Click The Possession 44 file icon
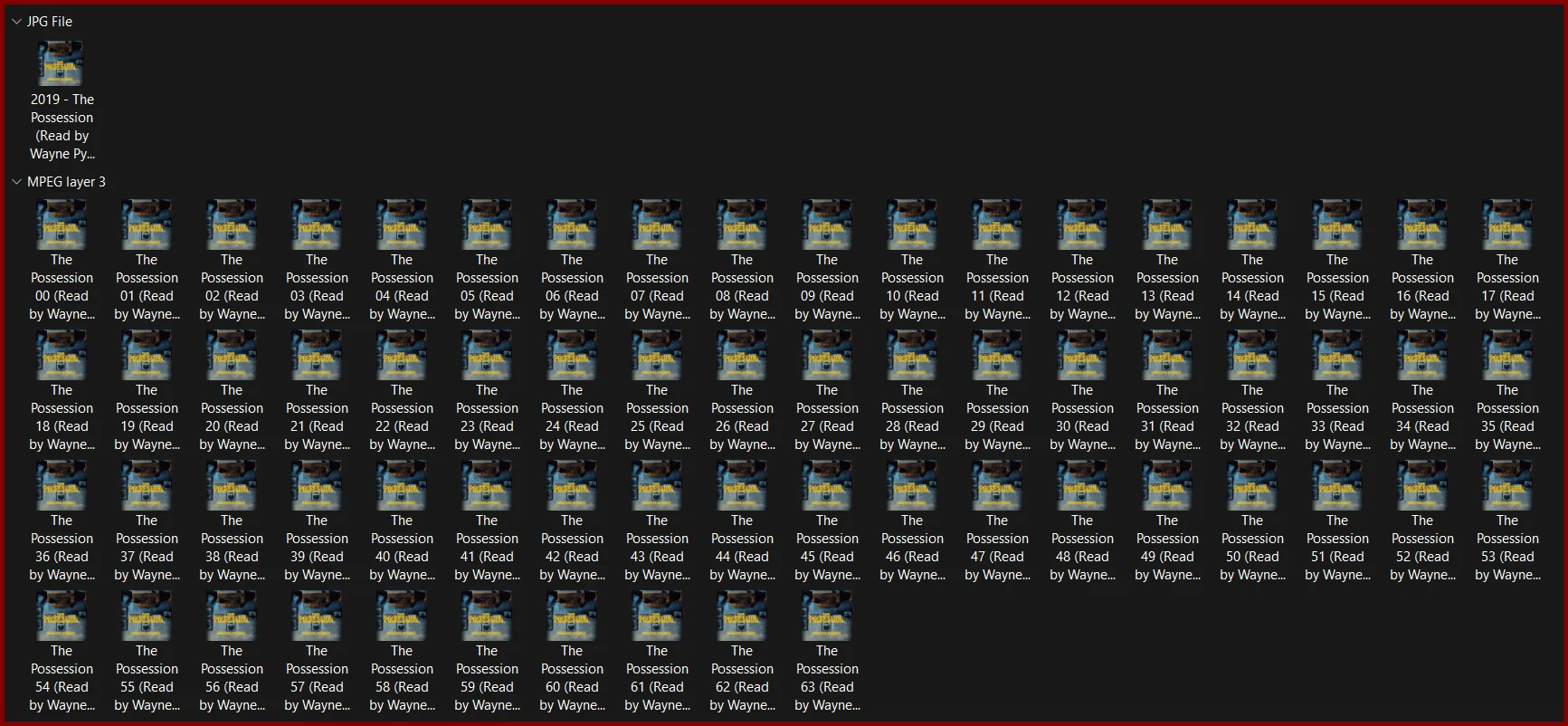This screenshot has width=1568, height=726. click(x=742, y=485)
